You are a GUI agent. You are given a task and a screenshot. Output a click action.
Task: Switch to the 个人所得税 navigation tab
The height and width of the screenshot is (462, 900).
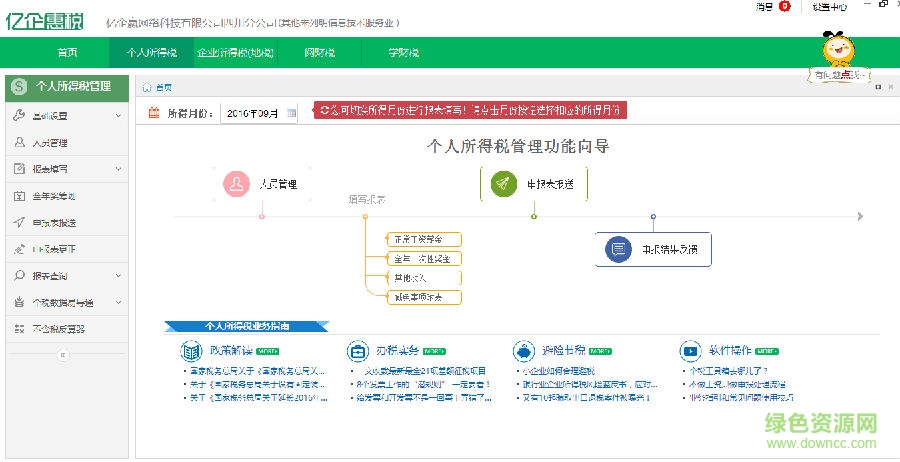[152, 52]
